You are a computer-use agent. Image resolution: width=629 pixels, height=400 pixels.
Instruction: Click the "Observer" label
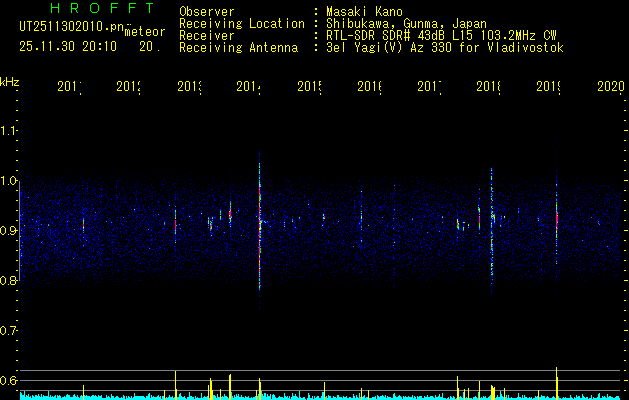(207, 12)
